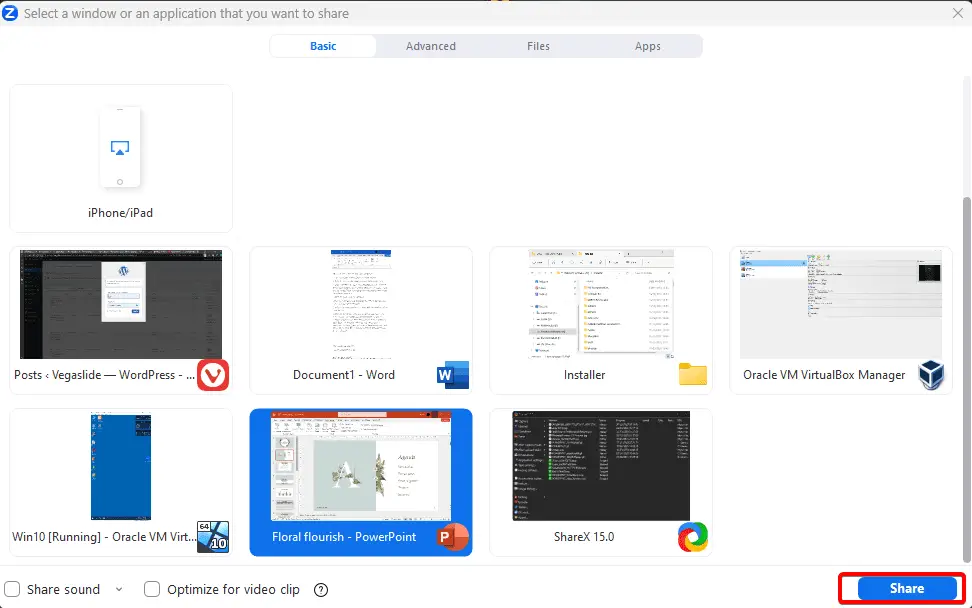Click the Installer label text
Image resolution: width=972 pixels, height=608 pixels.
click(584, 375)
